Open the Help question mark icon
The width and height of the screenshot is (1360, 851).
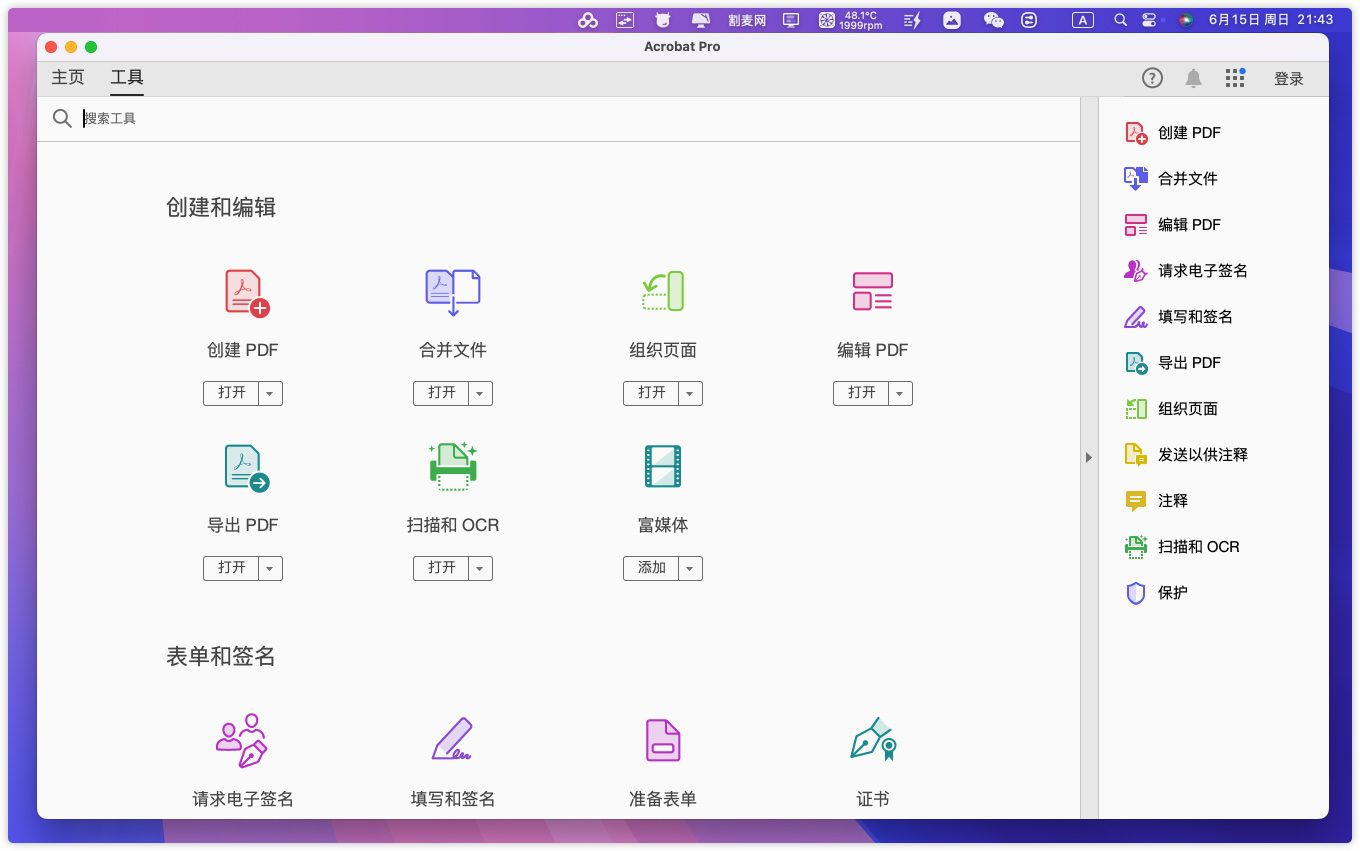coord(1152,78)
